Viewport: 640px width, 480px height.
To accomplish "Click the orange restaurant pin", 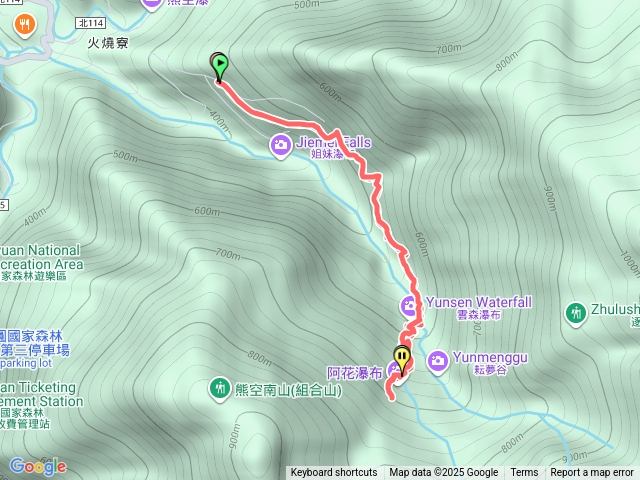I will [25, 26].
